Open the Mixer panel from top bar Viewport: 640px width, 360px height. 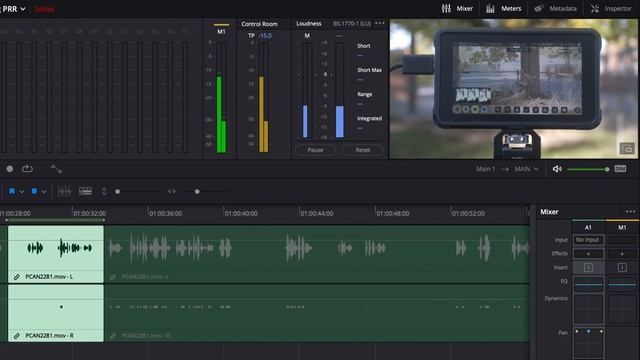click(x=457, y=9)
